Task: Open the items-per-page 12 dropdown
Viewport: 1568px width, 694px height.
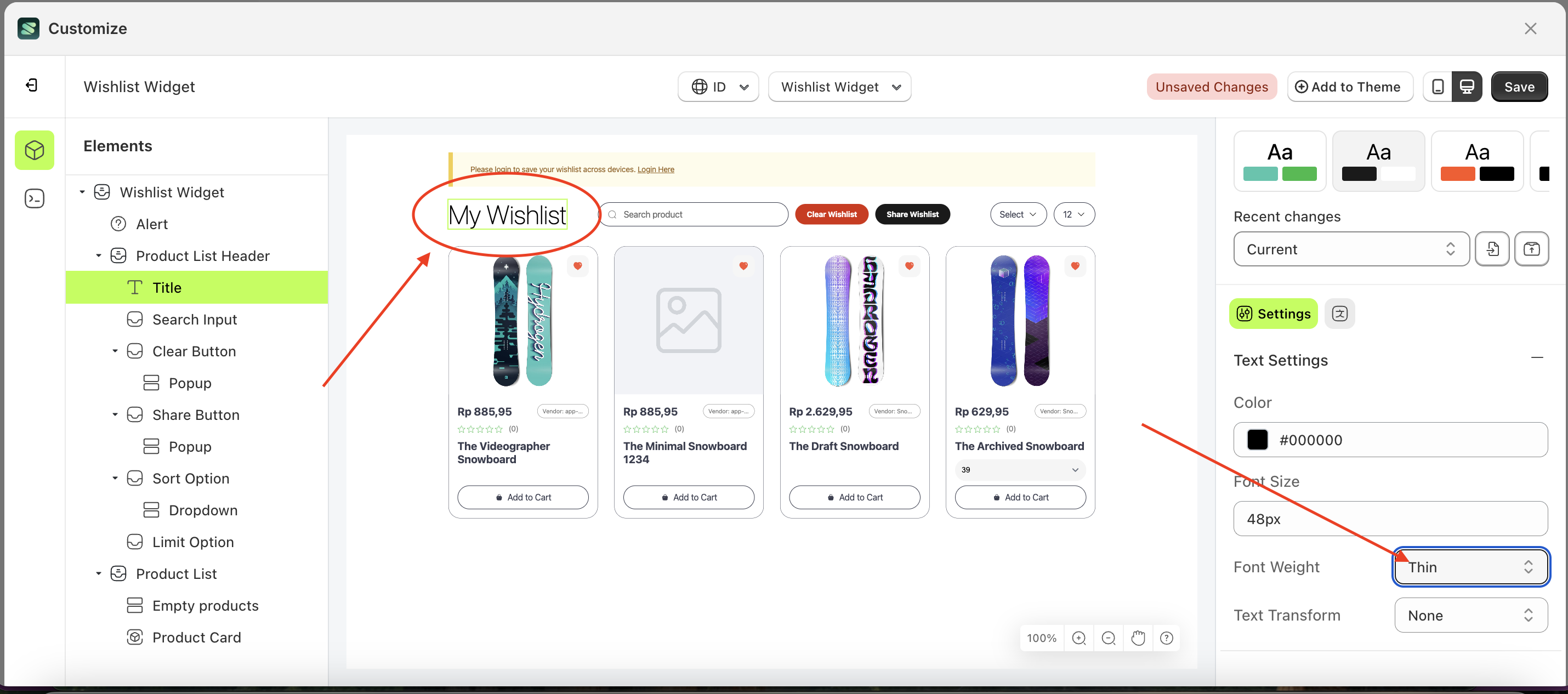Action: (x=1073, y=214)
